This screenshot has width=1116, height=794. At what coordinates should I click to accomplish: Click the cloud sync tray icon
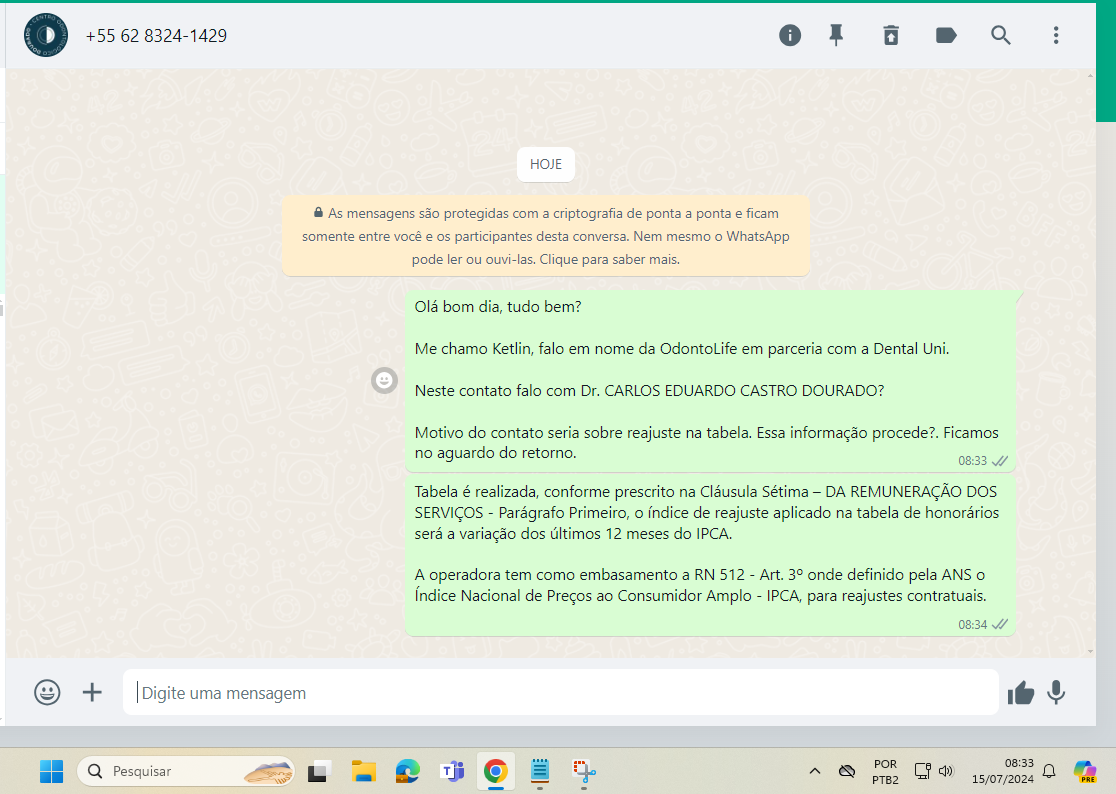846,771
